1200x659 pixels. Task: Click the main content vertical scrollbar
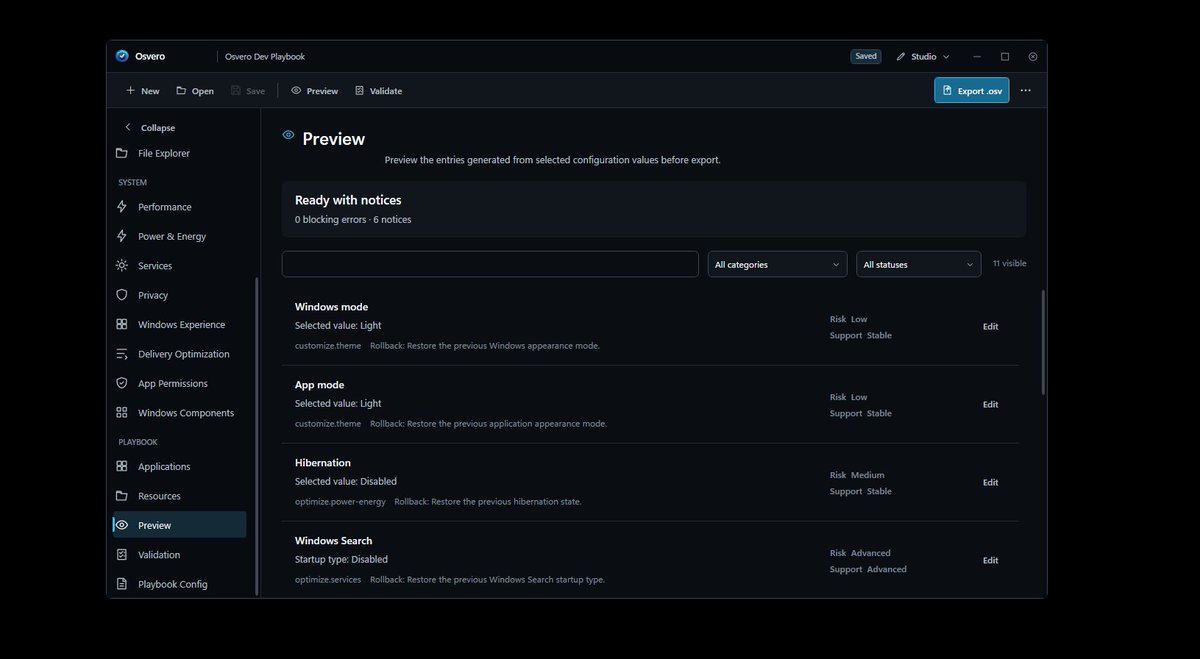[1043, 342]
